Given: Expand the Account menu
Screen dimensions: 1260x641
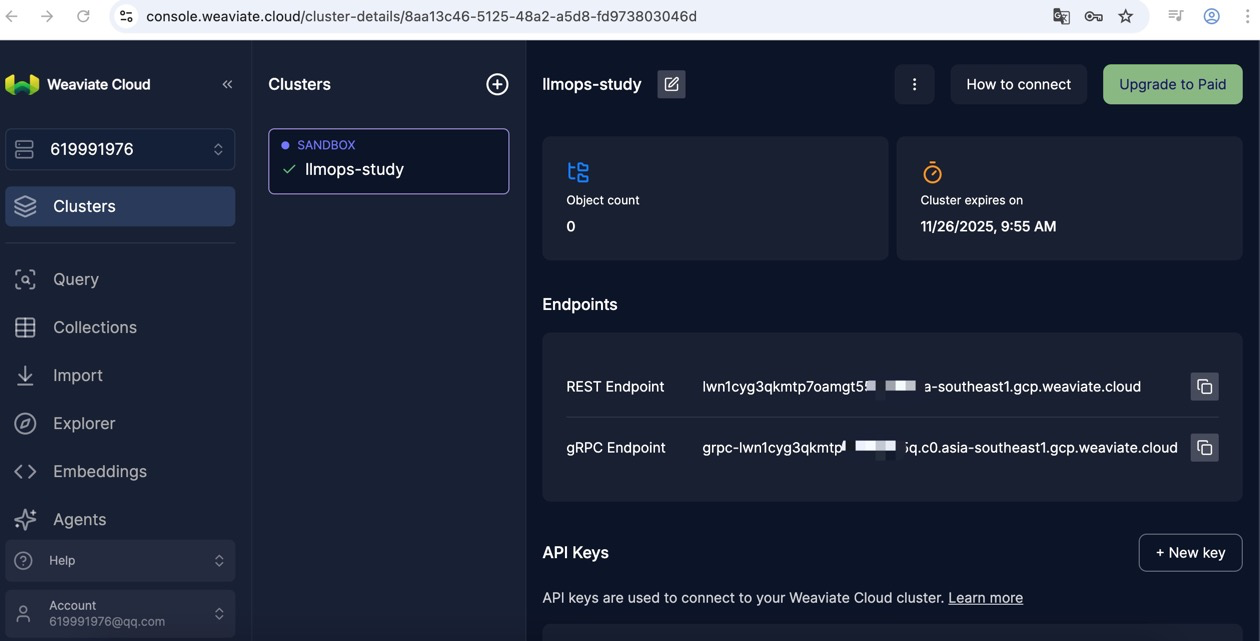Looking at the screenshot, I should [x=120, y=613].
